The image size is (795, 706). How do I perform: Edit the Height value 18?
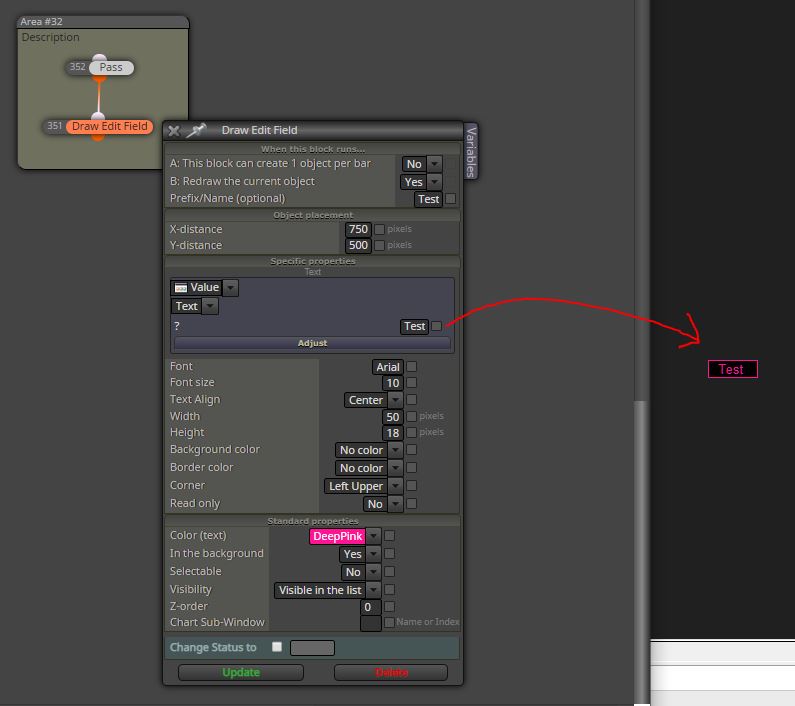[x=393, y=433]
